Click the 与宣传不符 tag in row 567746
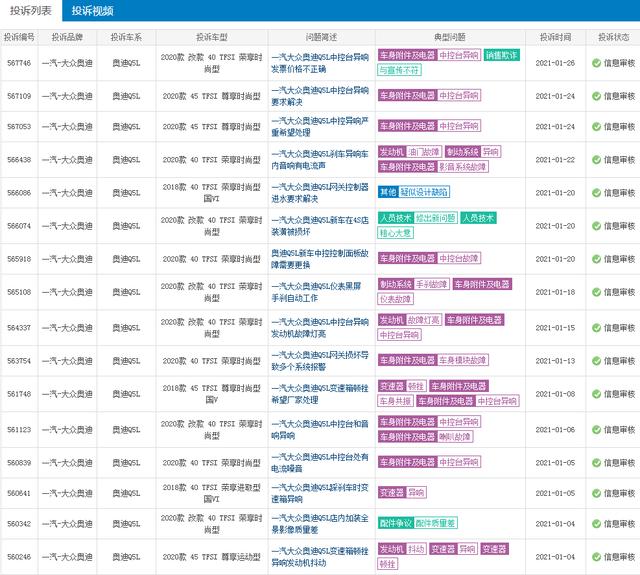The height and width of the screenshot is (575, 640). tap(399, 70)
